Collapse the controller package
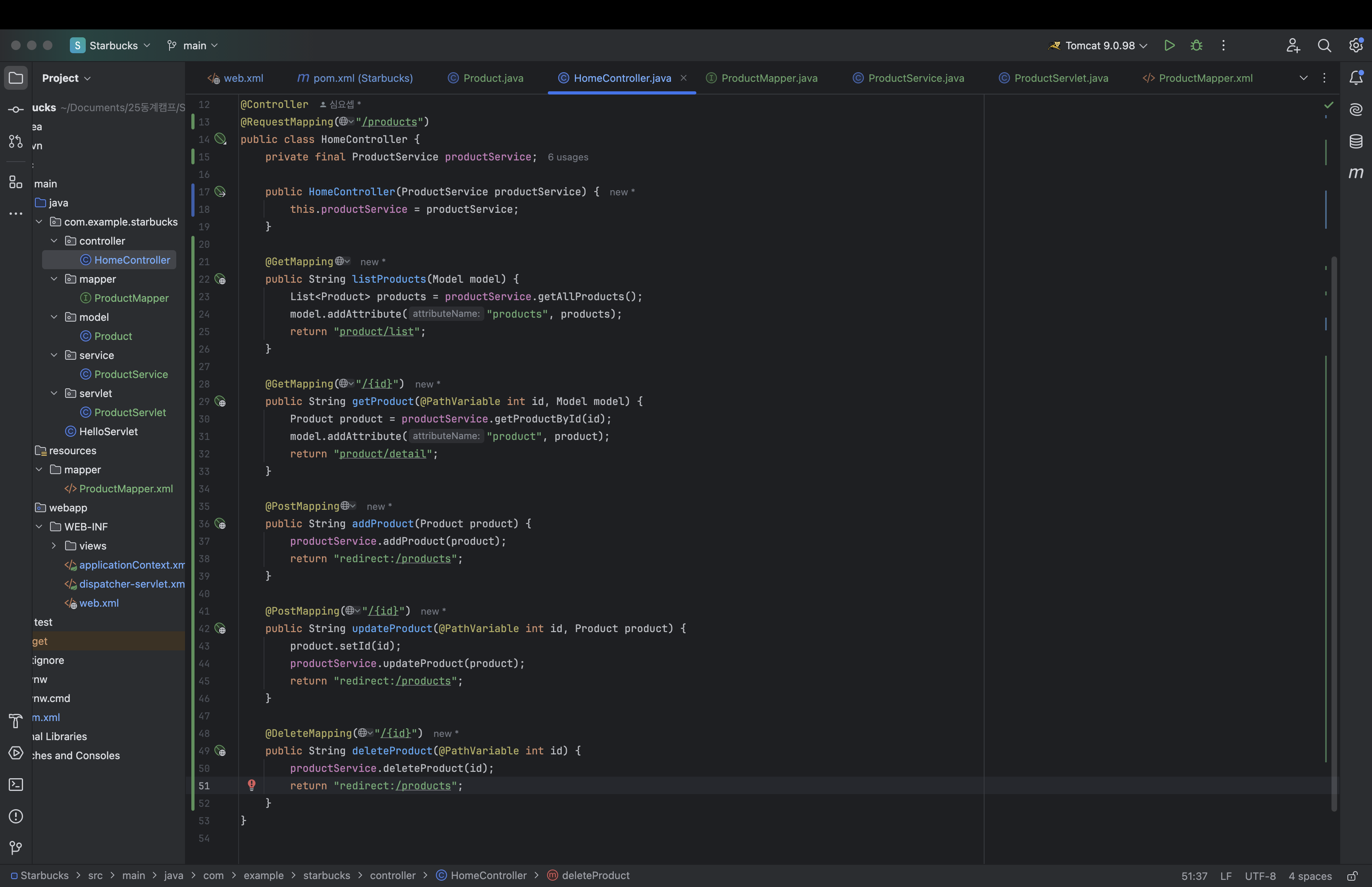Viewport: 1372px width, 887px height. (54, 241)
